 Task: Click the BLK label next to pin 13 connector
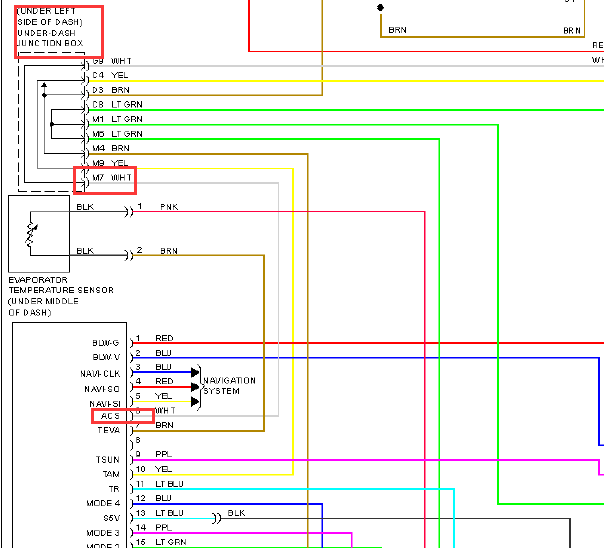236,513
